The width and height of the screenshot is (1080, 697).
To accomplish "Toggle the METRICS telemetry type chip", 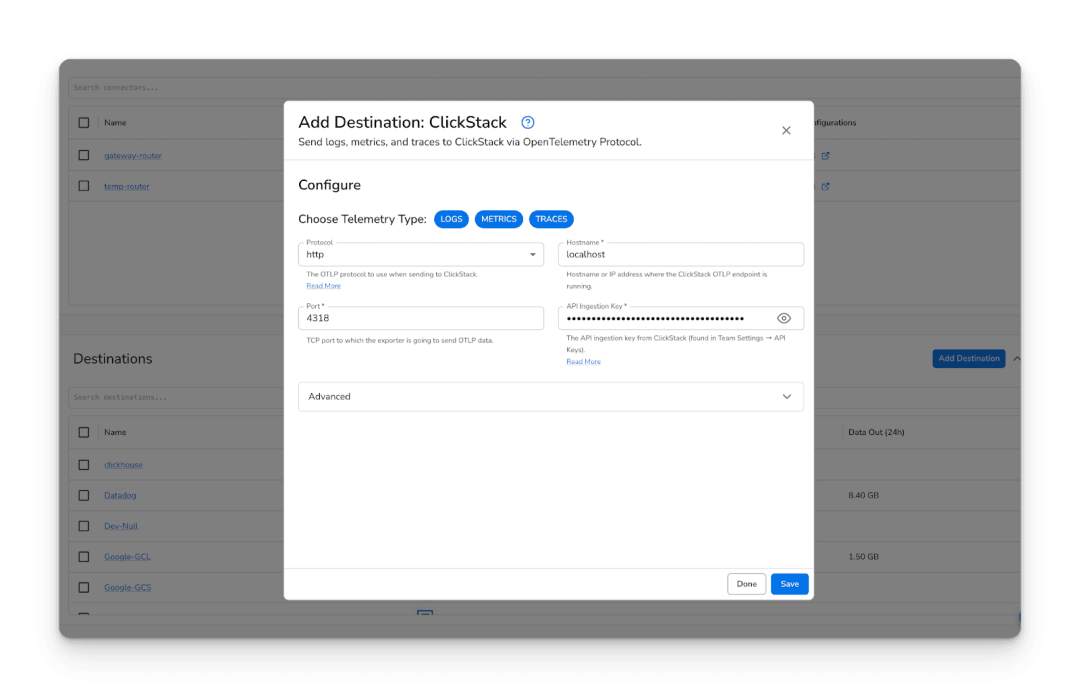I will 499,219.
